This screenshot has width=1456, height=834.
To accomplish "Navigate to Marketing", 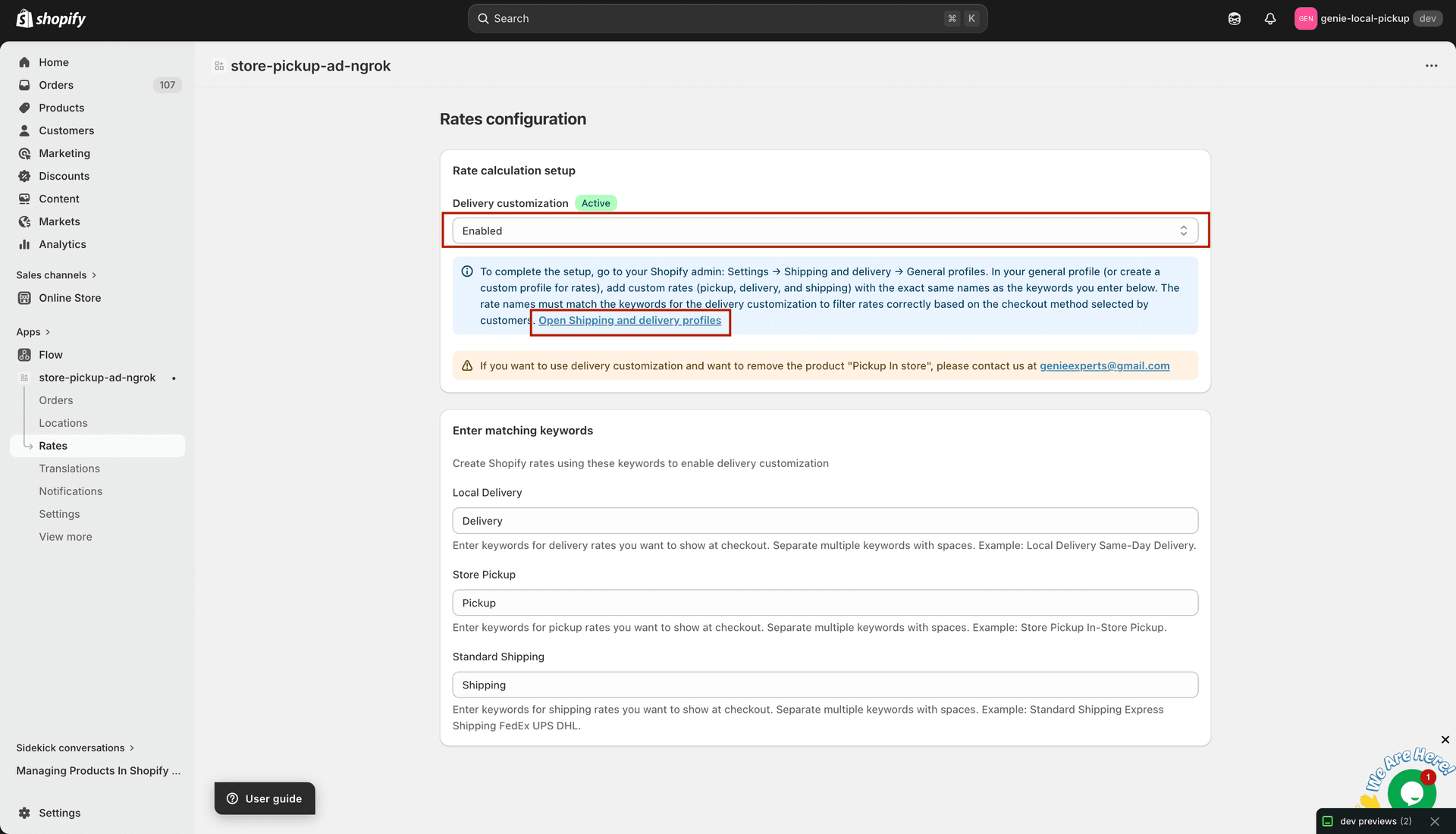I will coord(64,153).
